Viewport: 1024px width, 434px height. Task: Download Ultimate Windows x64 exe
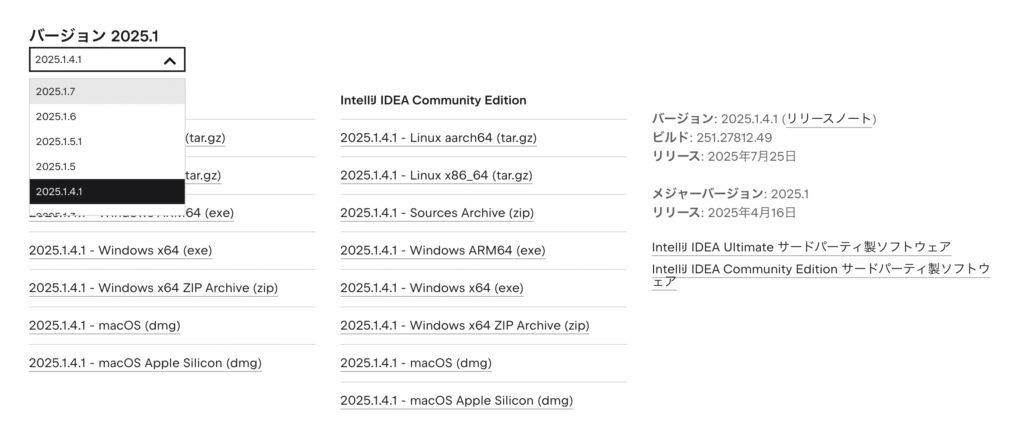[x=120, y=250]
